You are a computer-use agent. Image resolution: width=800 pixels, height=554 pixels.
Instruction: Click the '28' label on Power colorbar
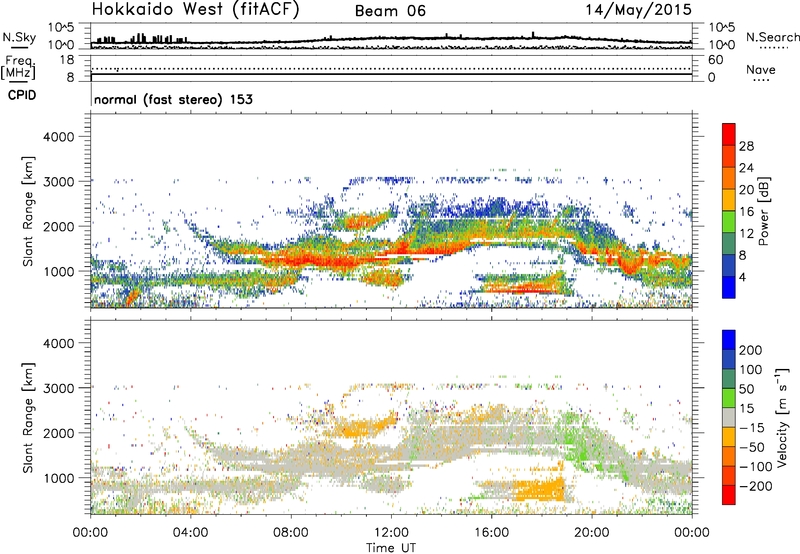click(x=746, y=146)
